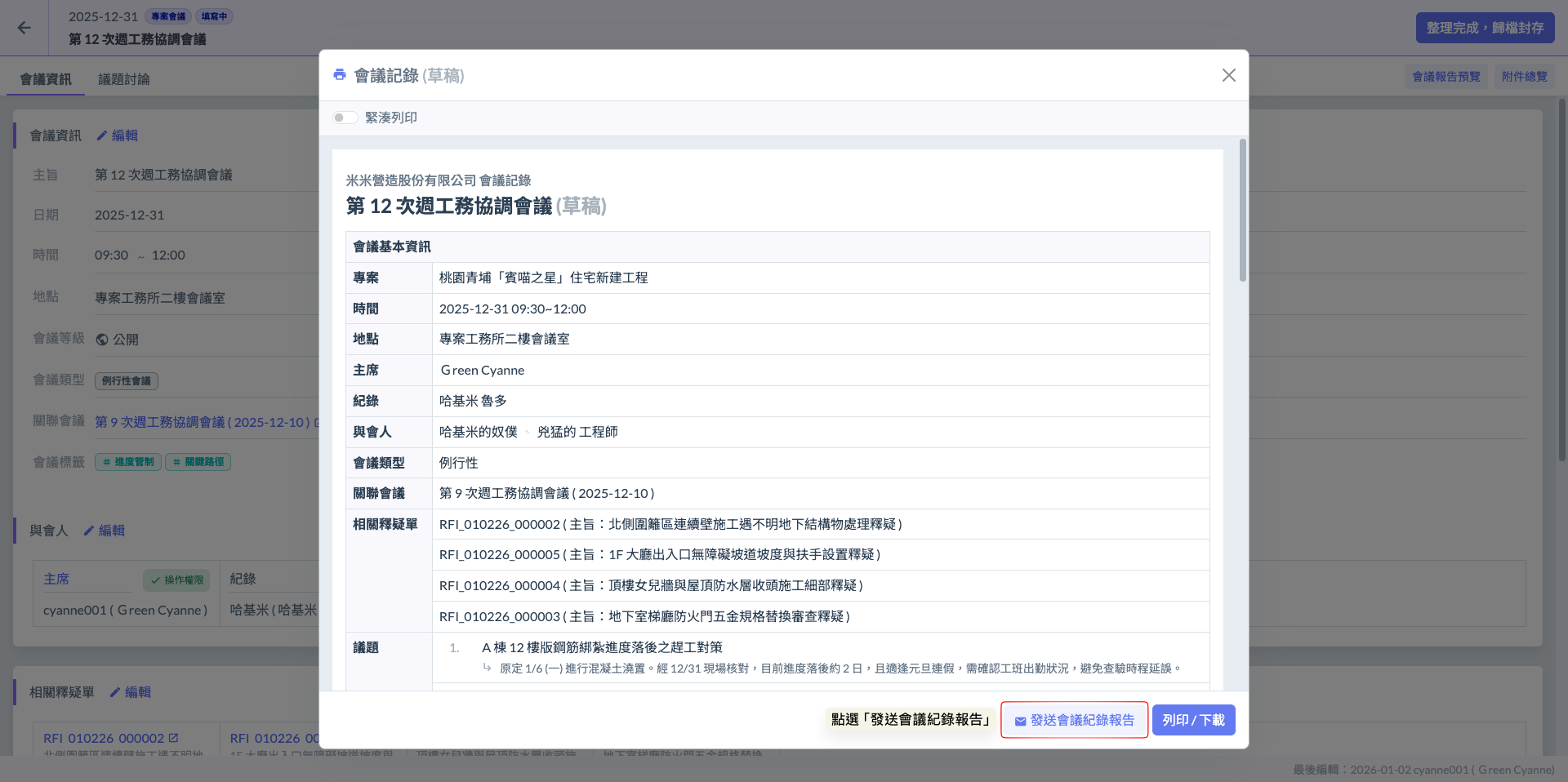Click the 列印 / 下載 button

pos(1193,720)
